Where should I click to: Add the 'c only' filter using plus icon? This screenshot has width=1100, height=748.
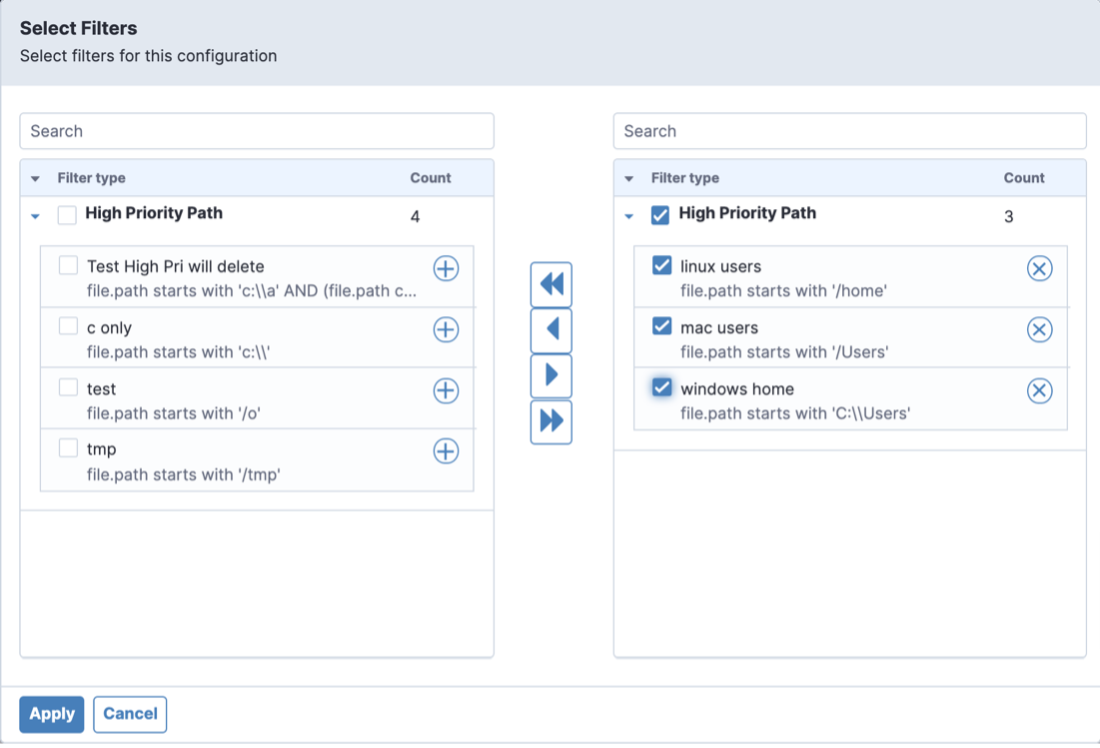[x=445, y=329]
